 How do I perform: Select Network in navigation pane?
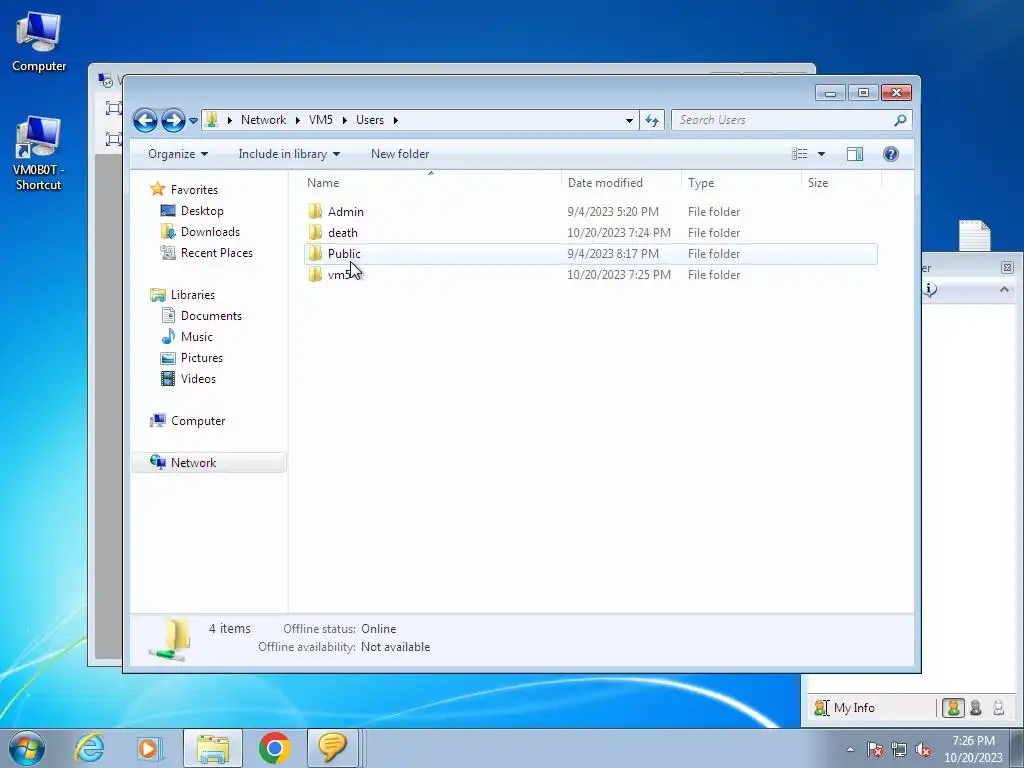point(193,463)
